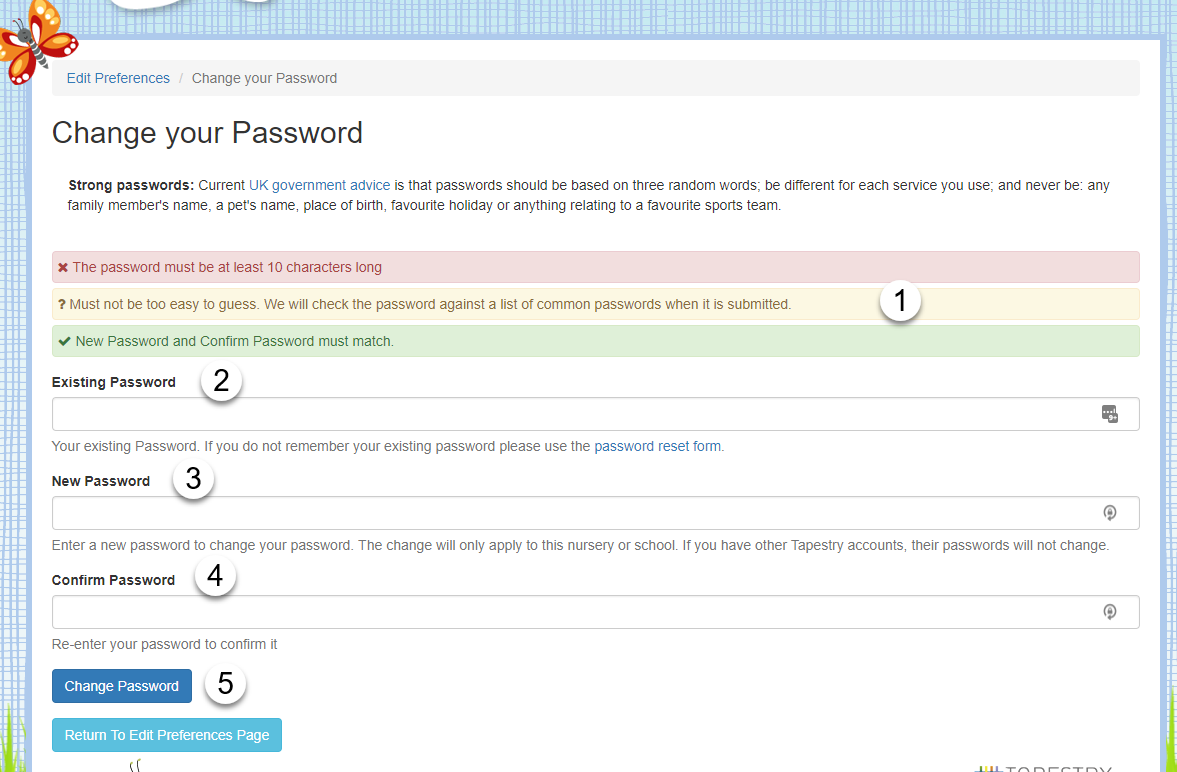This screenshot has width=1177, height=772.
Task: Click the Existing Password label
Action: [114, 382]
